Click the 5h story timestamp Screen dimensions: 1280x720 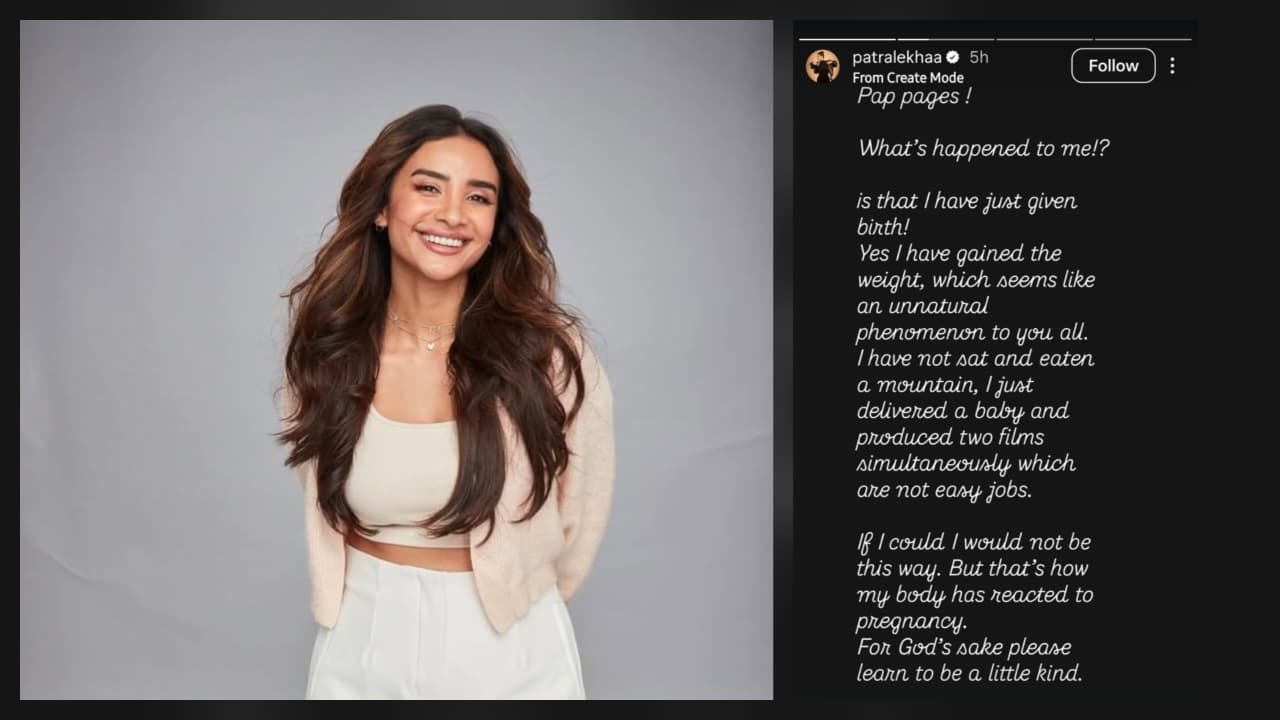(979, 58)
